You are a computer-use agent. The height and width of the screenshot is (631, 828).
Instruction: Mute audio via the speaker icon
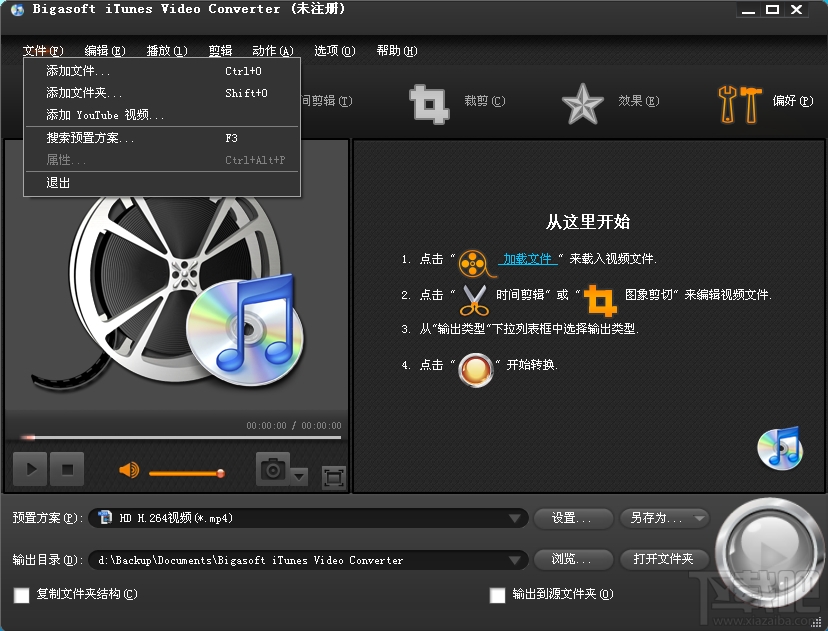(128, 469)
